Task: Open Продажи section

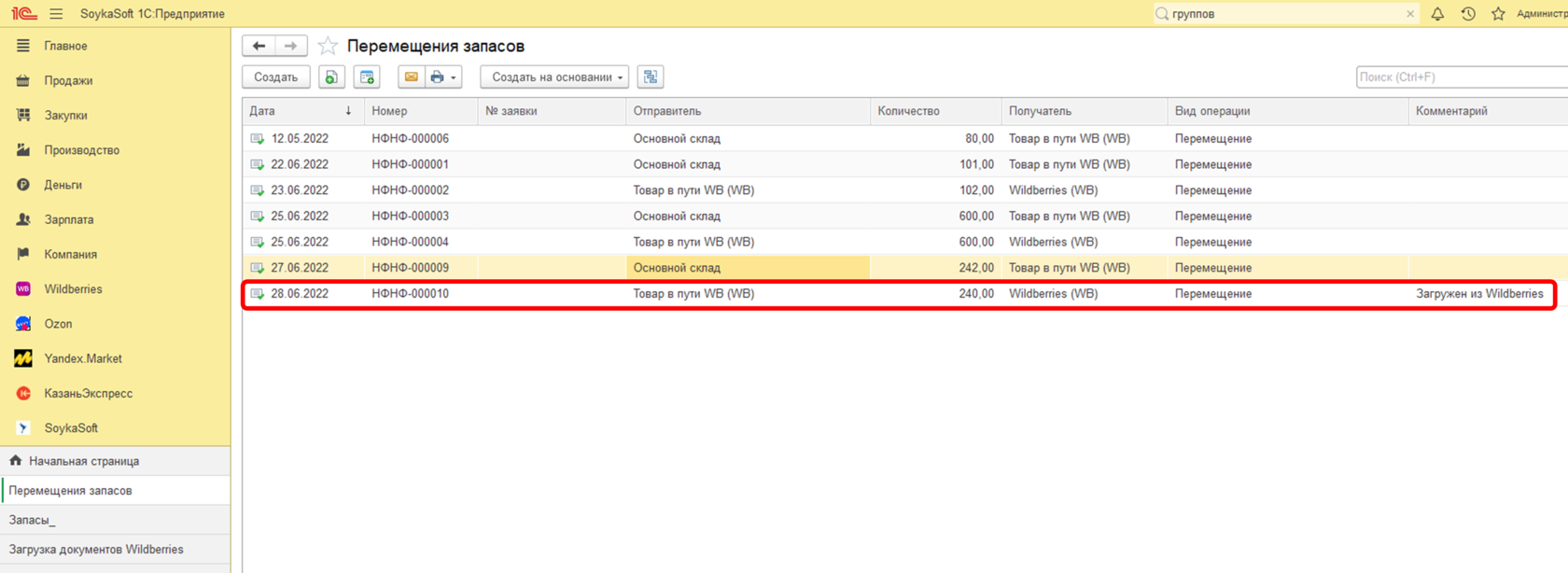Action: (68, 80)
